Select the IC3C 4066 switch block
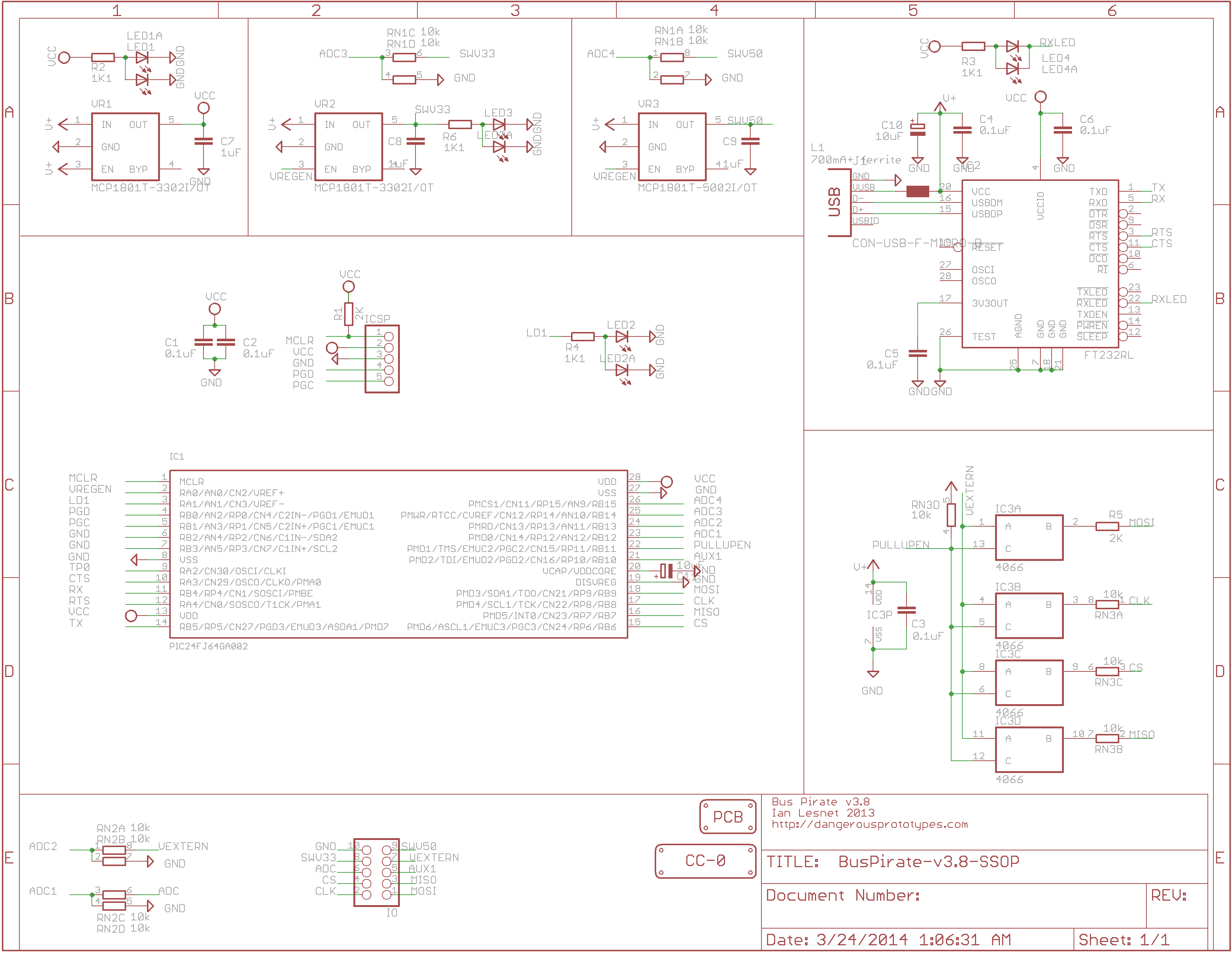Image resolution: width=1232 pixels, height=955 pixels. click(x=1029, y=683)
